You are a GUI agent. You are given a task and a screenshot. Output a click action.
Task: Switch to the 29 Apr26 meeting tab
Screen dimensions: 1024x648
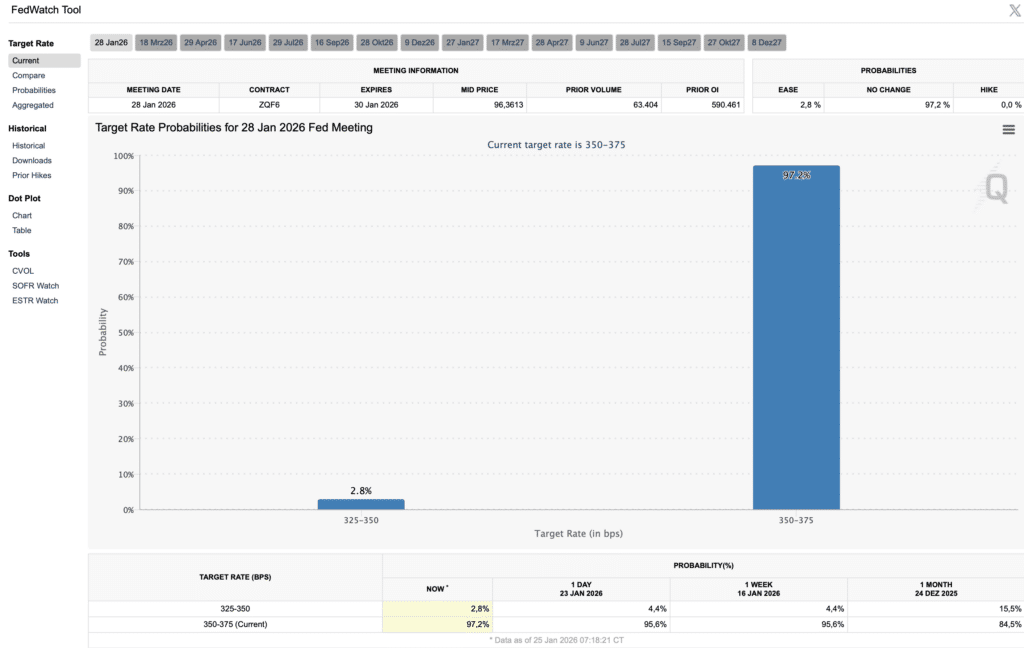200,42
